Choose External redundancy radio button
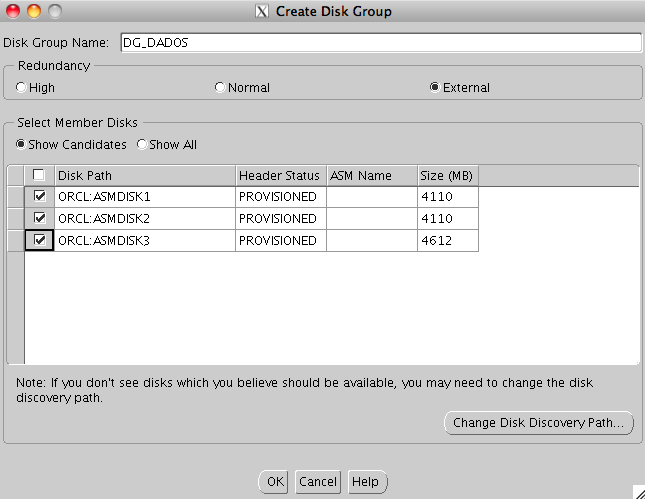Screen dimensions: 645x499 (x=434, y=87)
